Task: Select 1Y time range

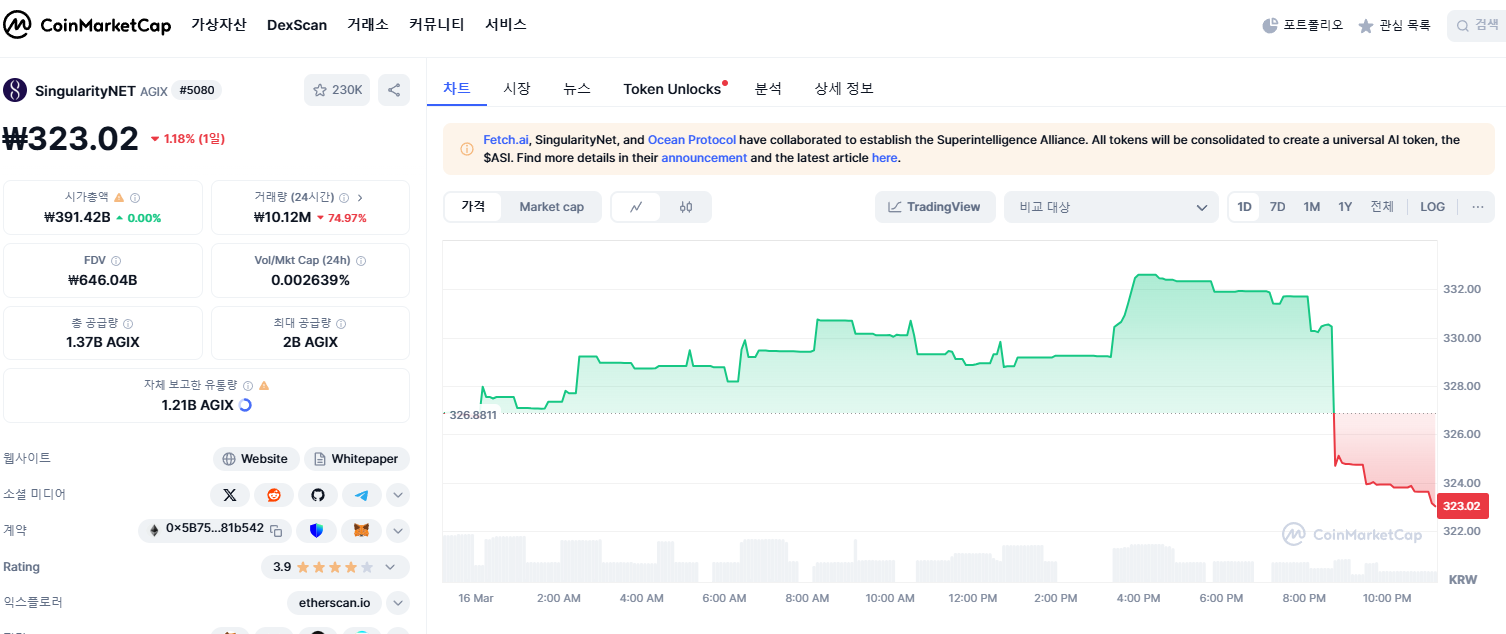Action: (x=1345, y=207)
